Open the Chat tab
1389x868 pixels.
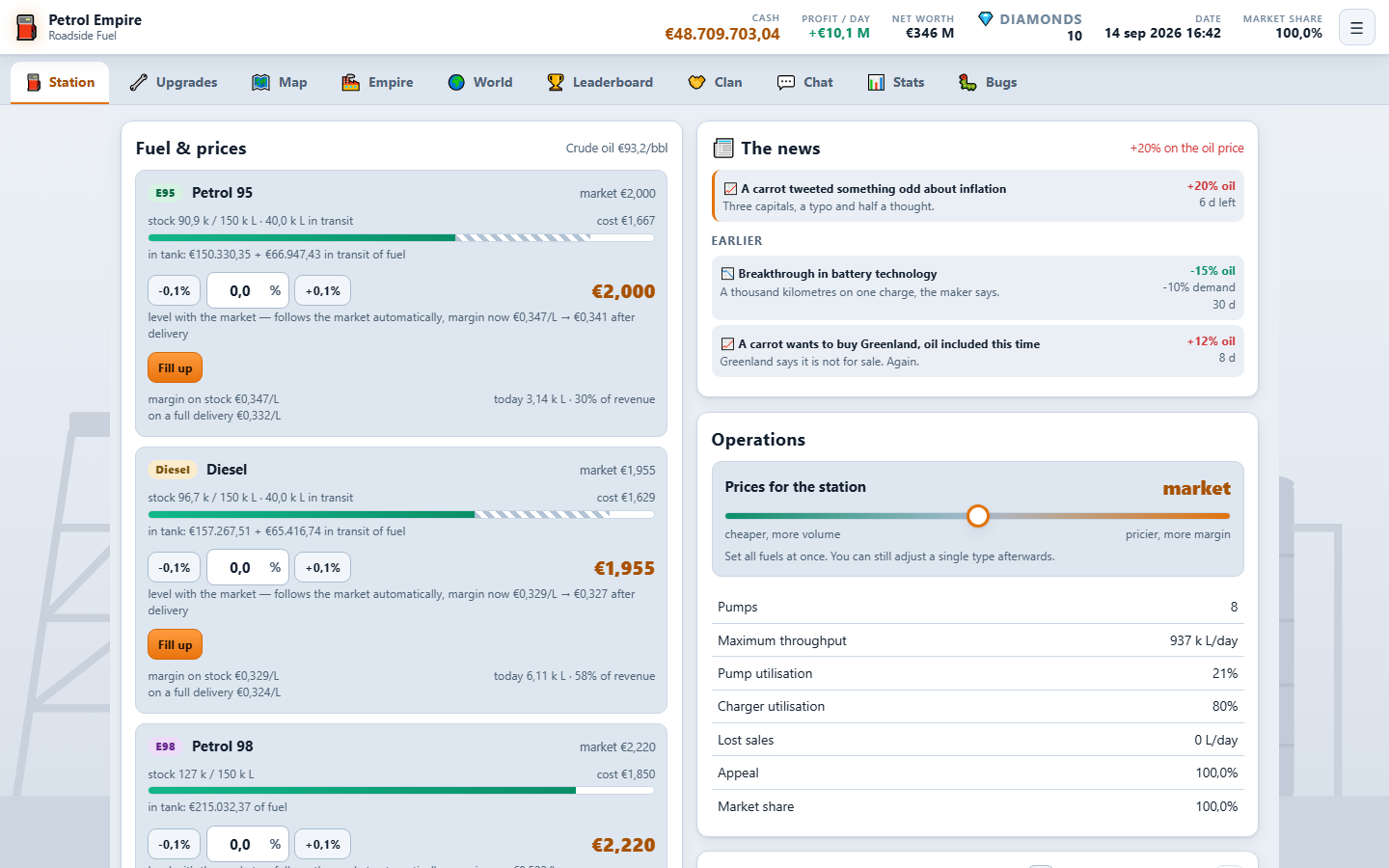(x=804, y=83)
